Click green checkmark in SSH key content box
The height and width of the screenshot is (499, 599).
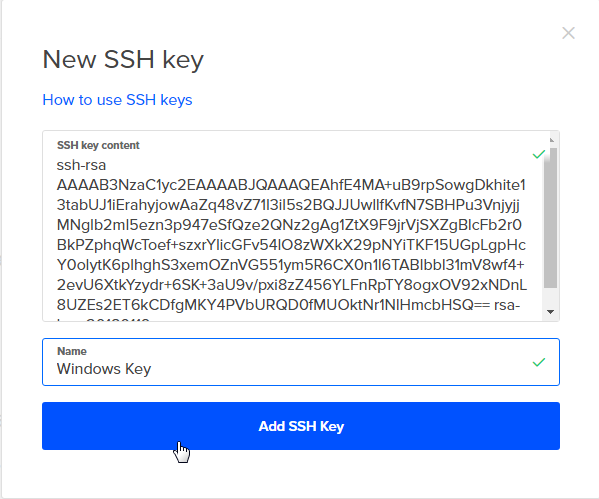click(539, 154)
